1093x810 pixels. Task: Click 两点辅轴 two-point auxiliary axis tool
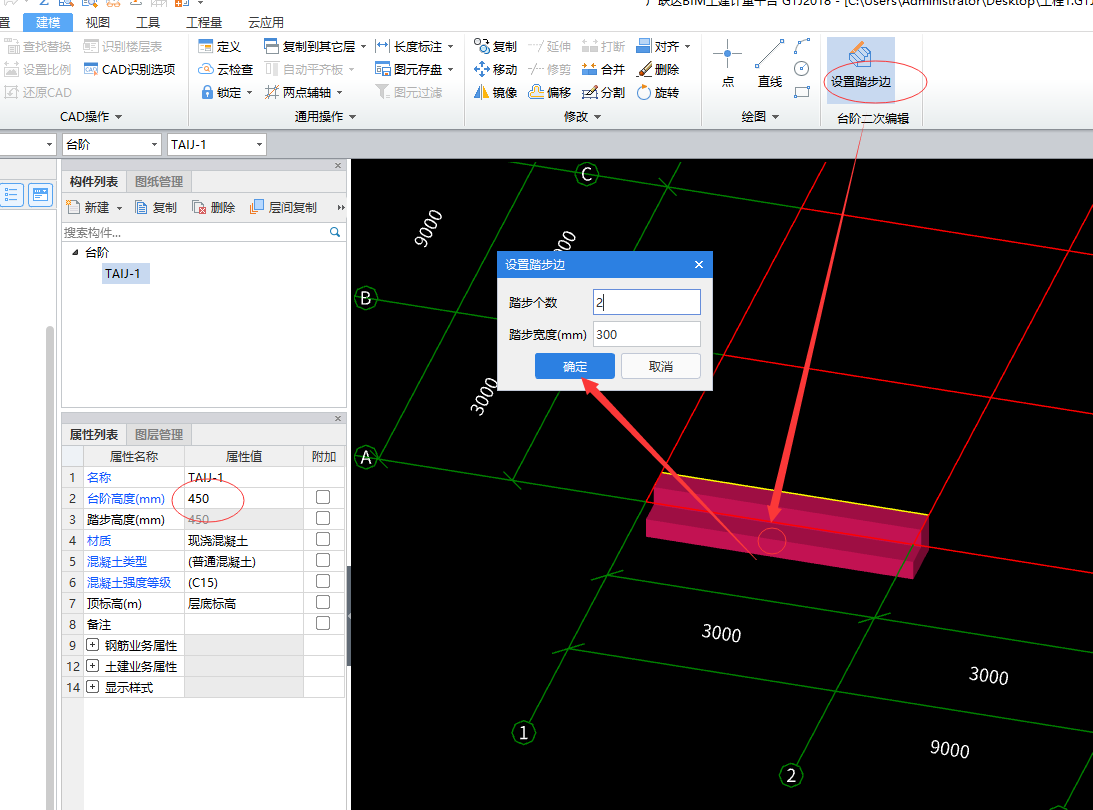click(303, 92)
